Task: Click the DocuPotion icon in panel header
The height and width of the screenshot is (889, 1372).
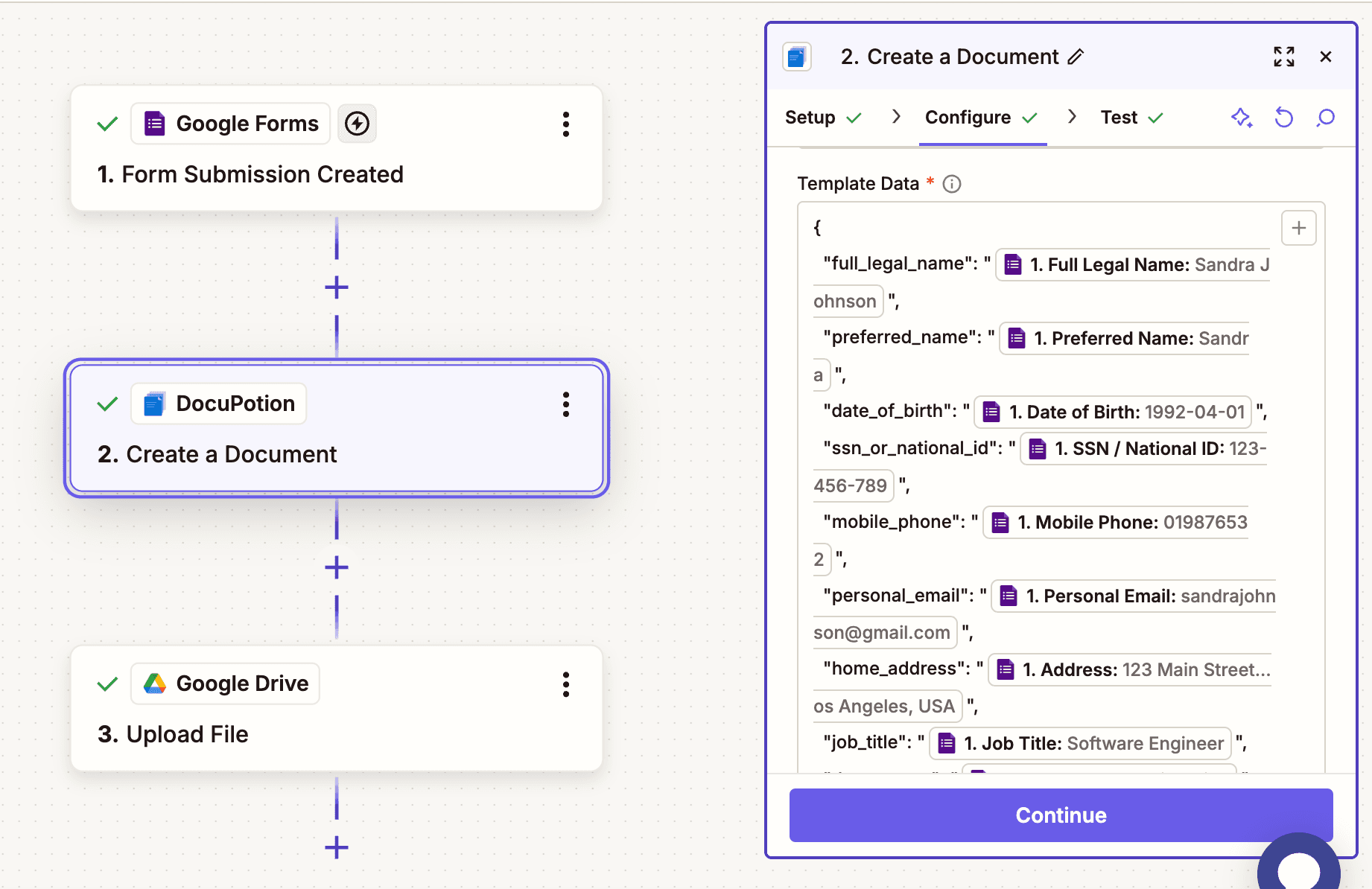Action: coord(797,57)
